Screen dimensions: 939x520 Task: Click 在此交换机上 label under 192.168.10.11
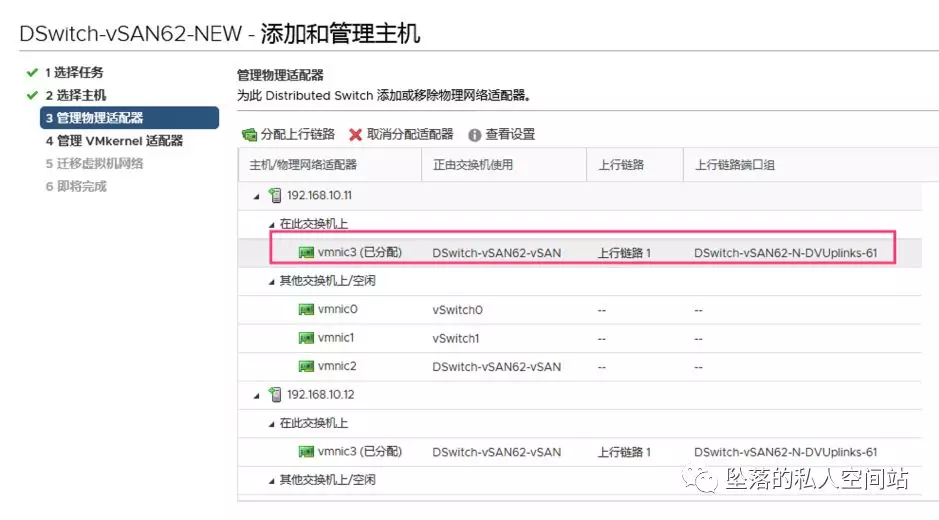click(314, 224)
